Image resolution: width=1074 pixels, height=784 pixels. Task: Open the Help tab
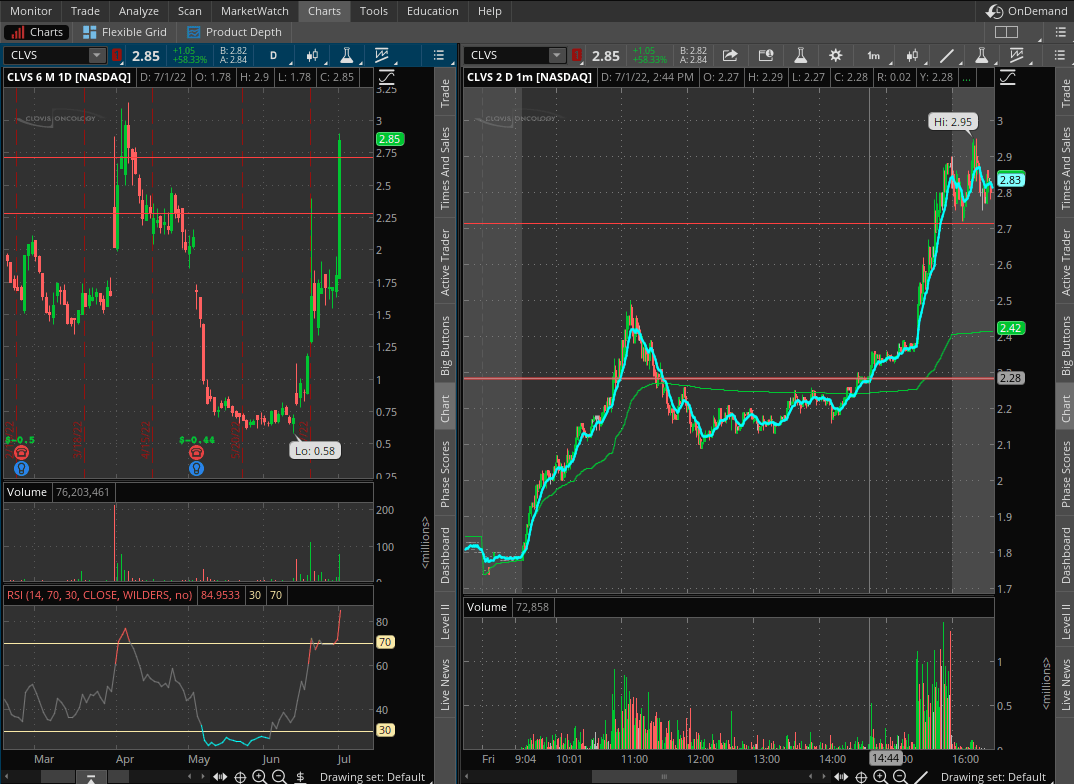coord(490,11)
